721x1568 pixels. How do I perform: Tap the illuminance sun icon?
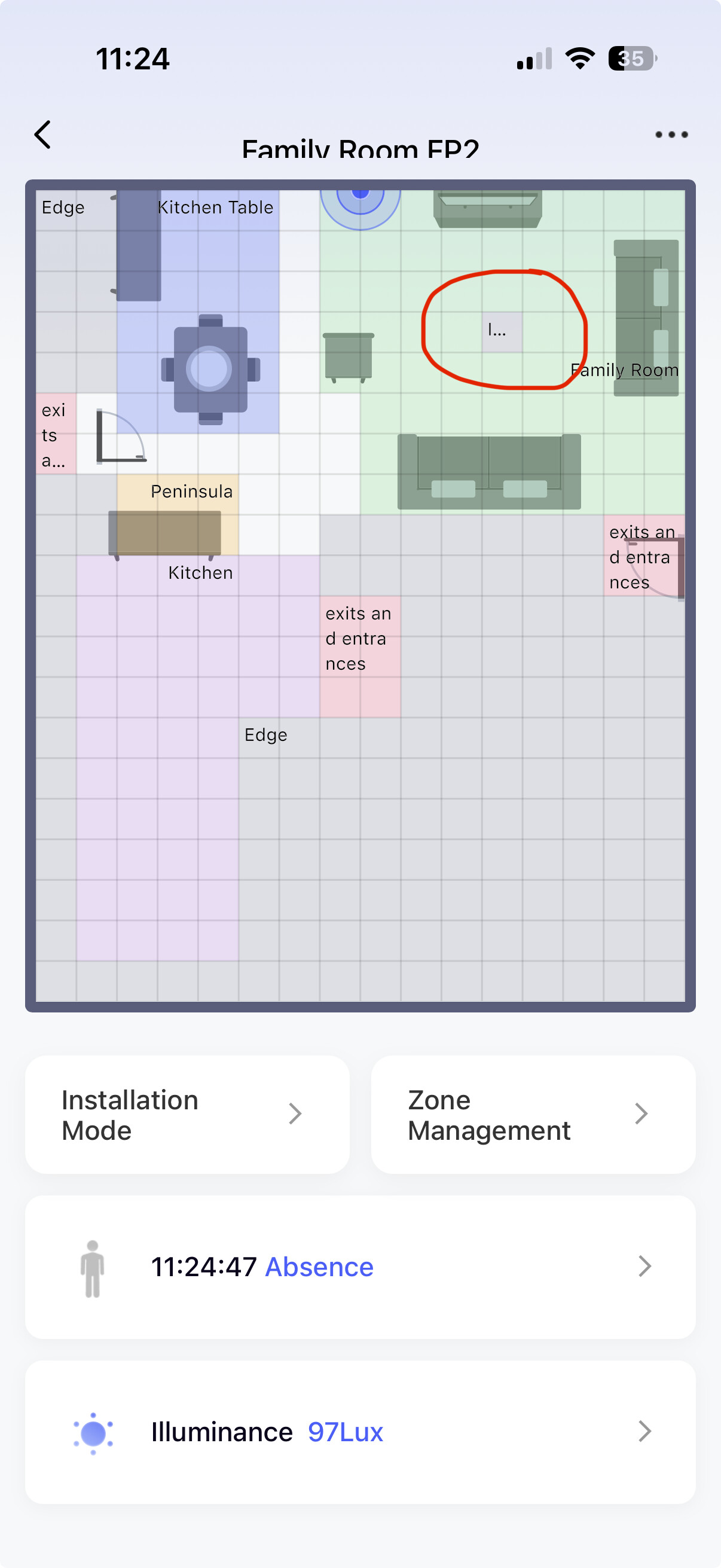pyautogui.click(x=93, y=1433)
